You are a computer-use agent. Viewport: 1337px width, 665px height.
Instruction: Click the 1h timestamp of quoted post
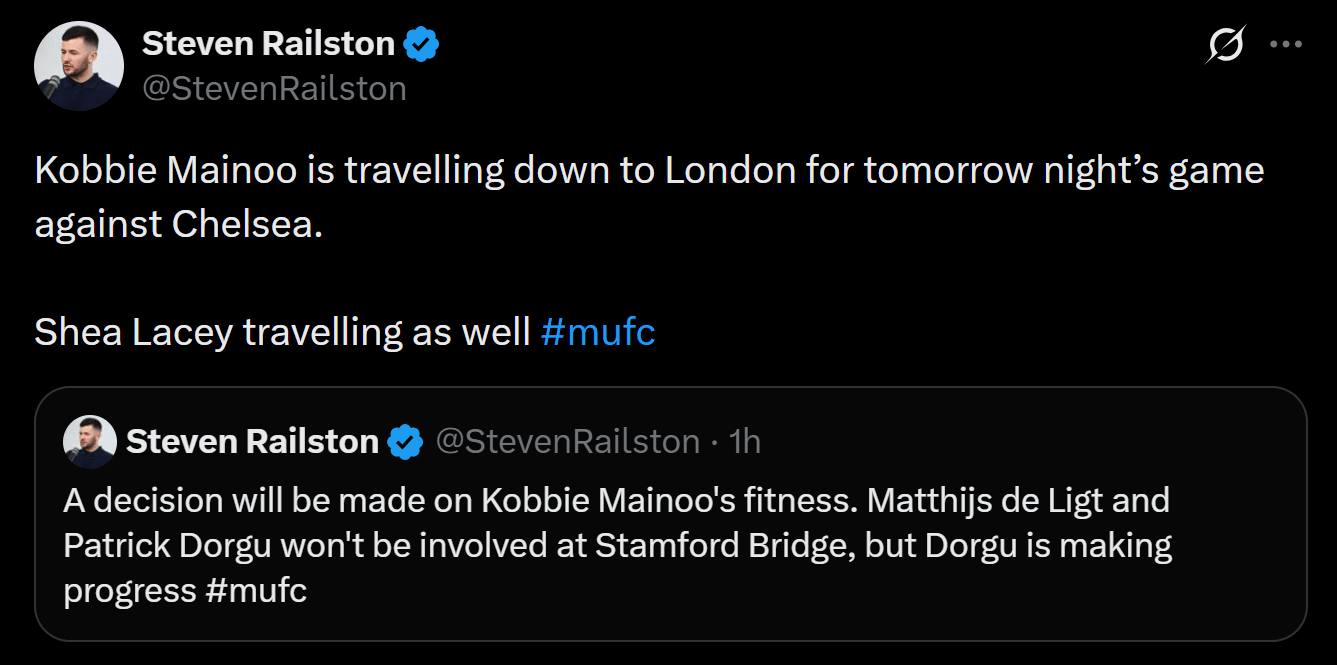(745, 441)
